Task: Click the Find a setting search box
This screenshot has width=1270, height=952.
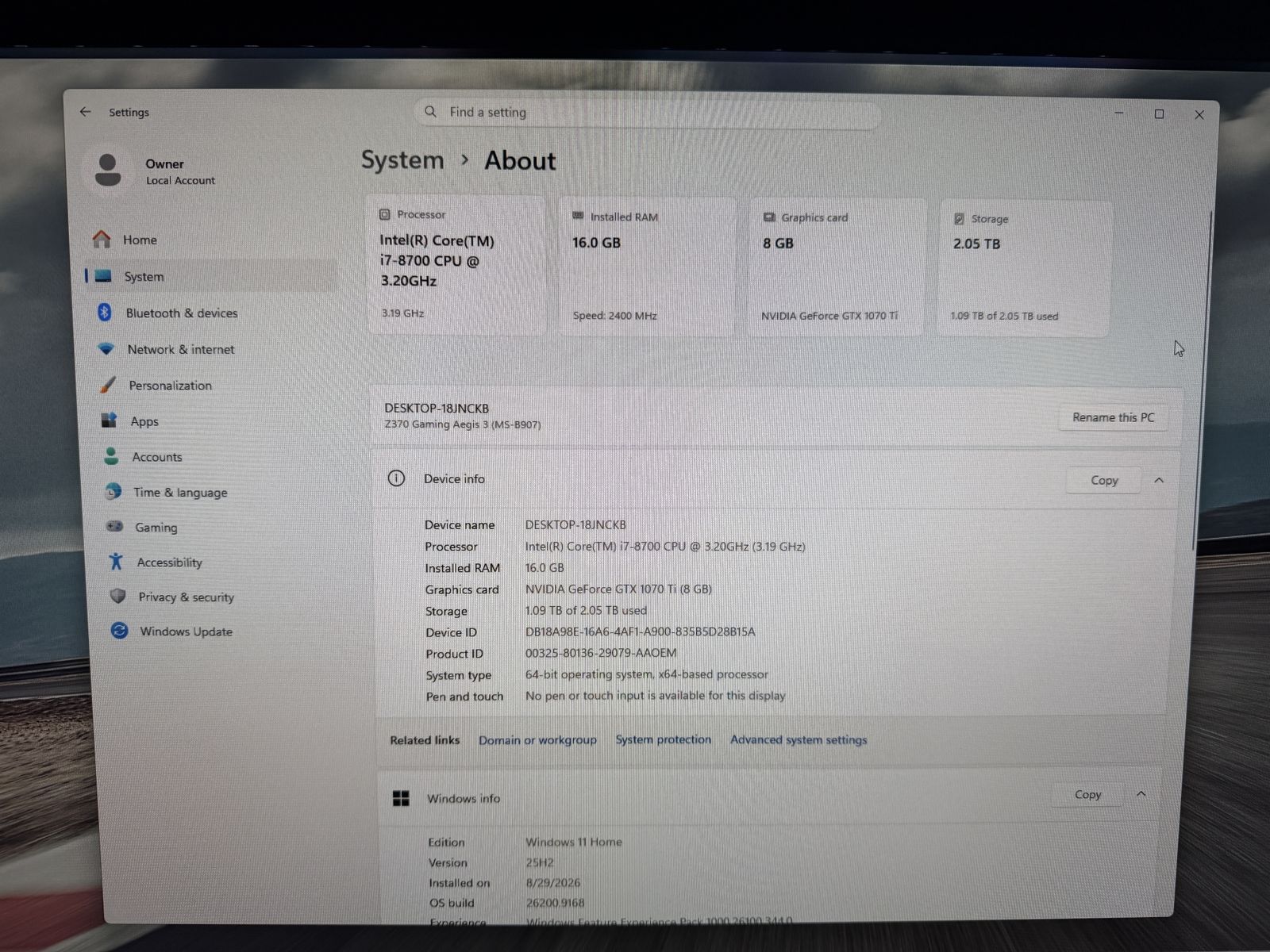Action: pyautogui.click(x=648, y=113)
